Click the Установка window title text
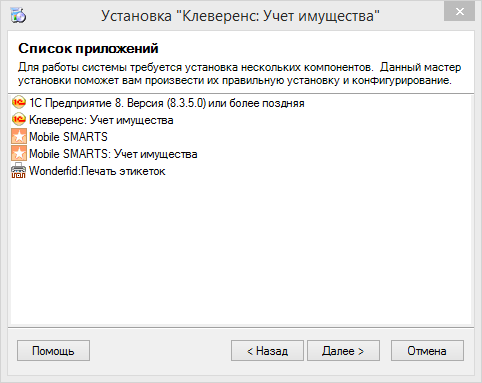Screen dimensions: 482x383 click(x=240, y=15)
